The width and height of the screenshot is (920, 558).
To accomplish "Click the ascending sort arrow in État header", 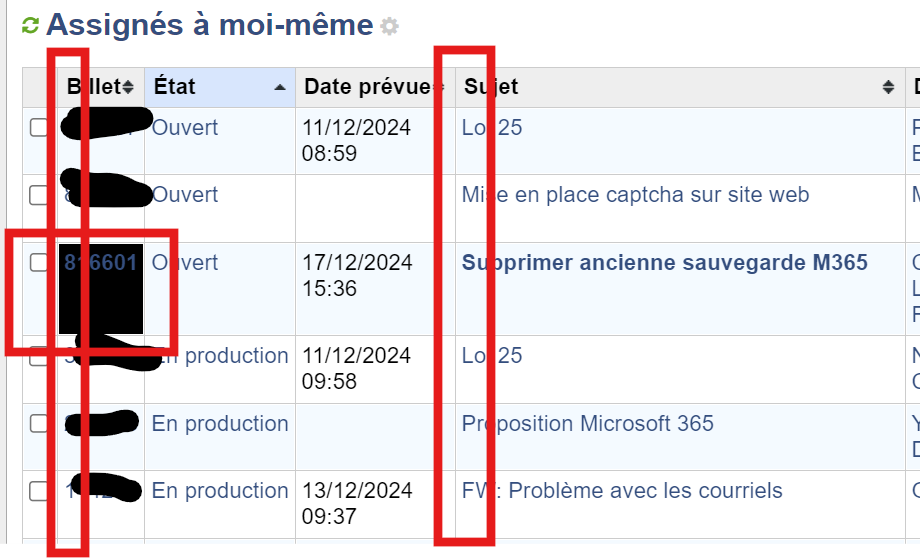I will tap(280, 88).
